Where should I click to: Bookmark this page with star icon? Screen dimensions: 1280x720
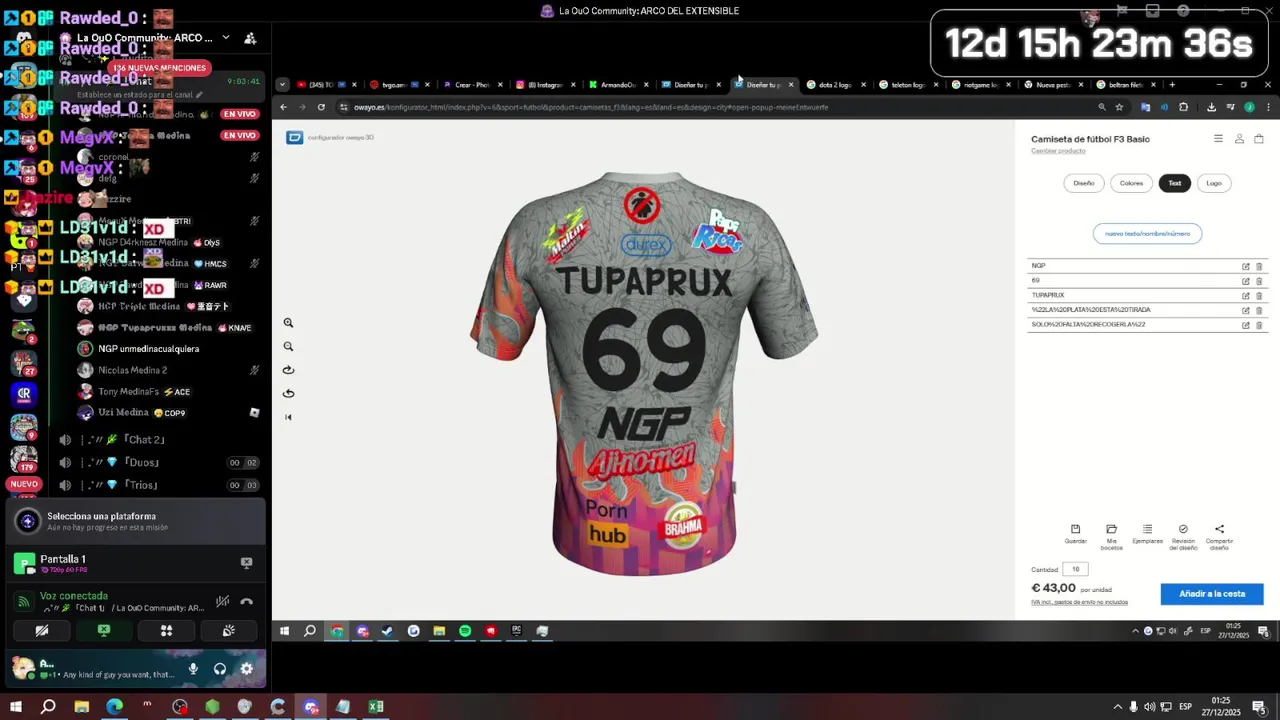click(x=1119, y=107)
